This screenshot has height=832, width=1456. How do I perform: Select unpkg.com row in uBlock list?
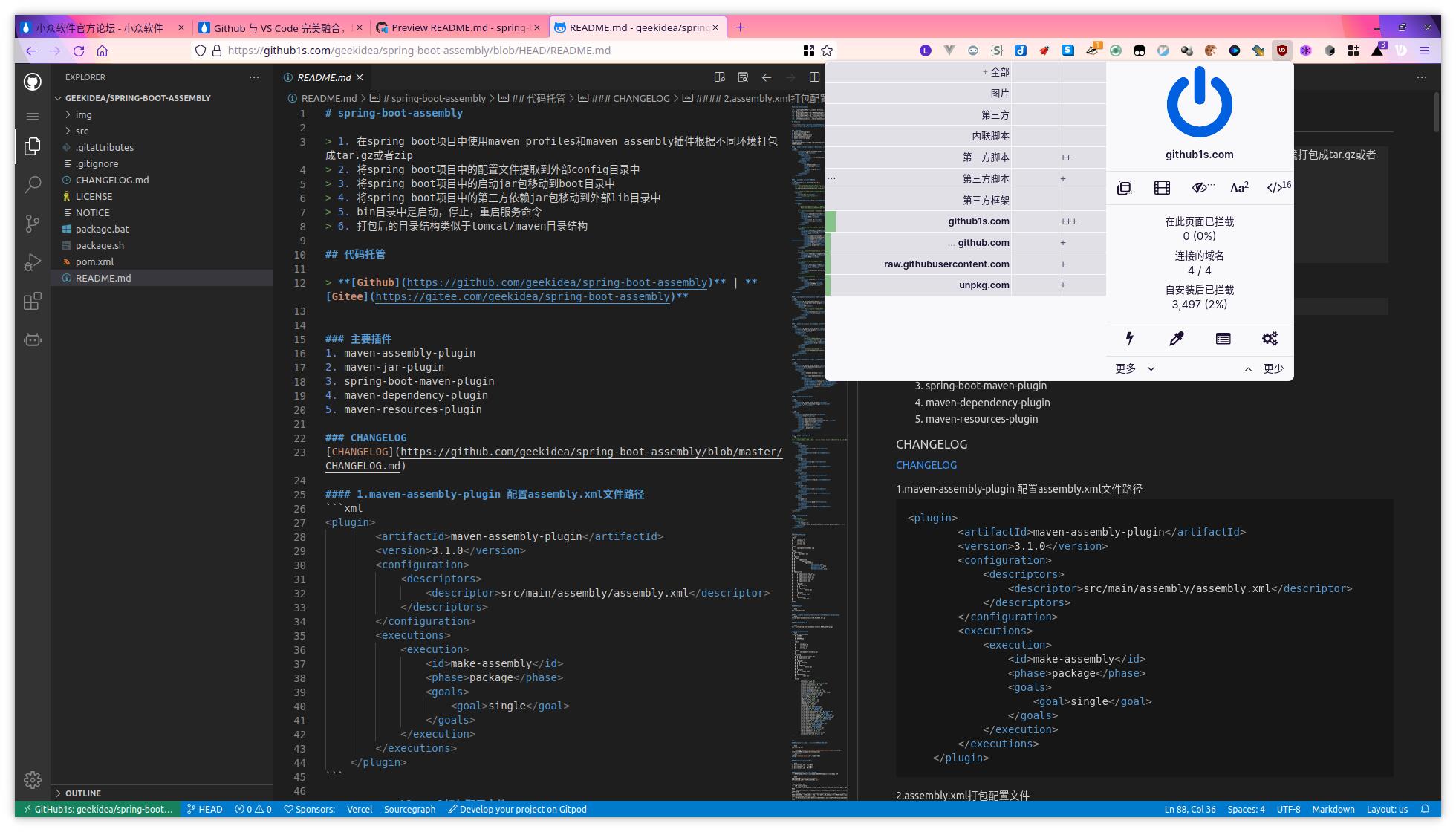(965, 285)
